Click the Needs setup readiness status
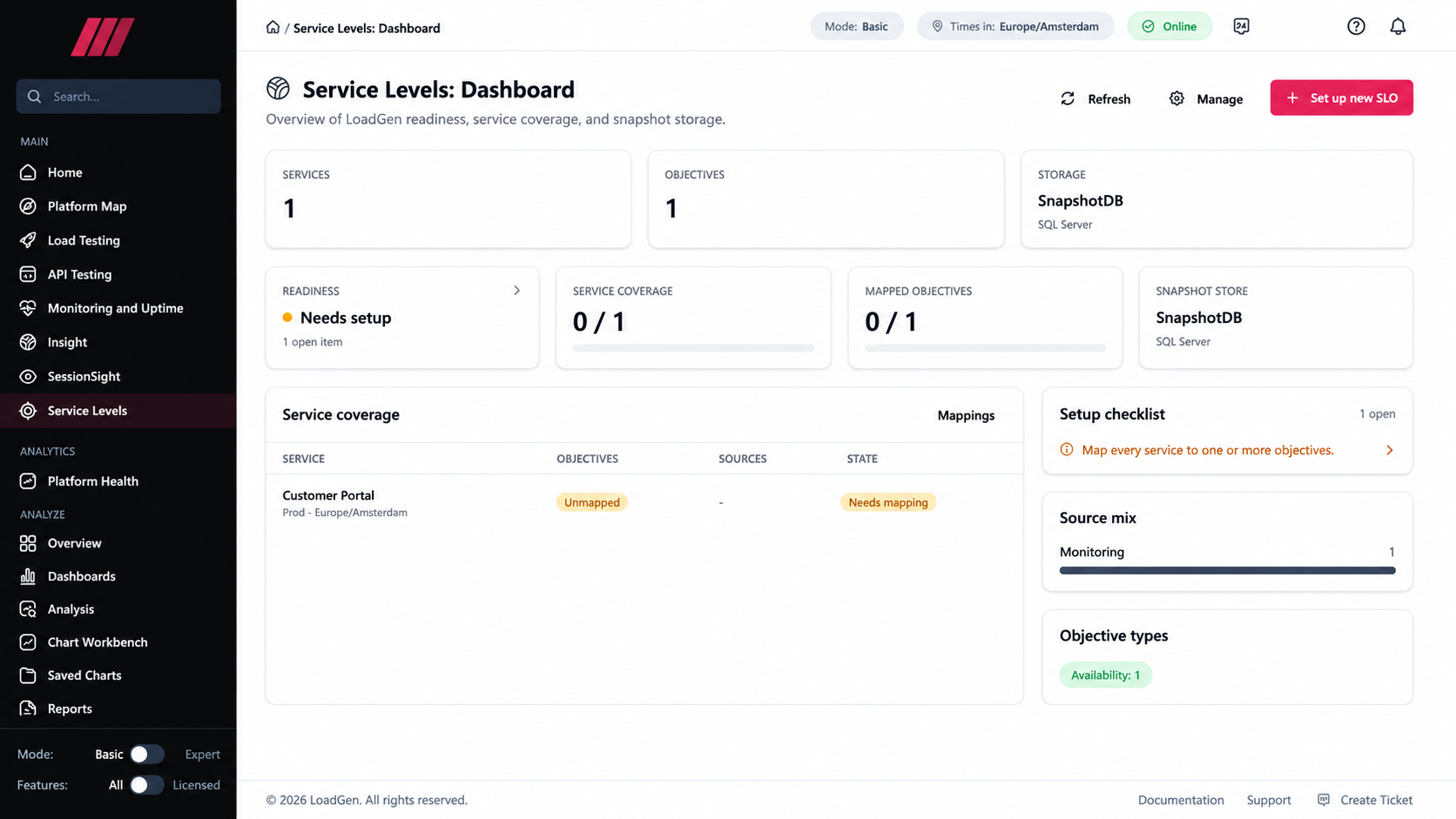This screenshot has width=1456, height=819. pos(337,318)
